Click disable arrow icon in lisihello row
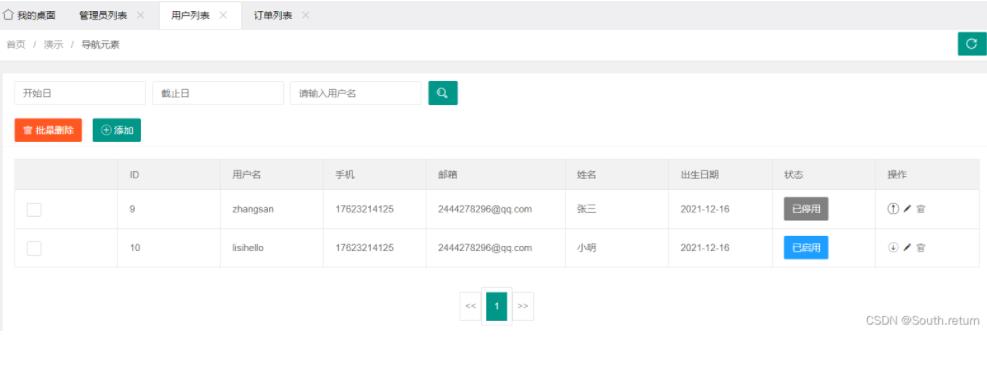 click(893, 248)
